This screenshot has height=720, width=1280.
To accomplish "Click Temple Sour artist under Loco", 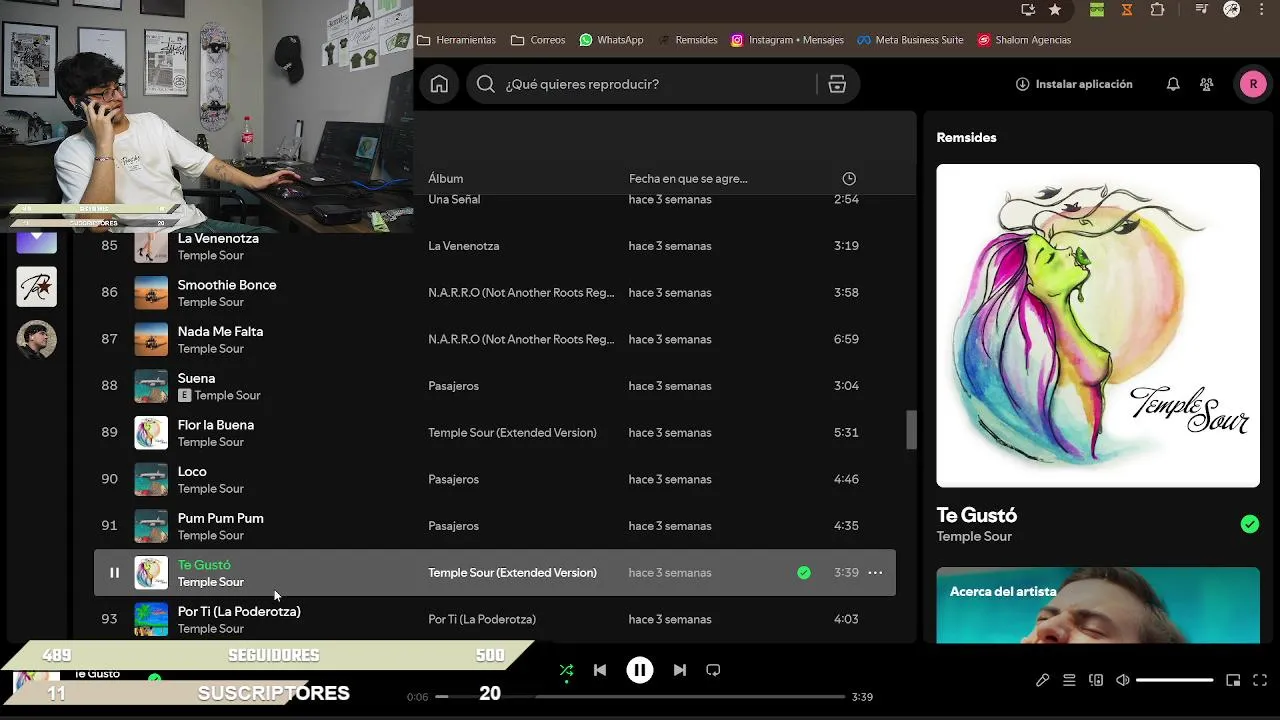I will (211, 489).
